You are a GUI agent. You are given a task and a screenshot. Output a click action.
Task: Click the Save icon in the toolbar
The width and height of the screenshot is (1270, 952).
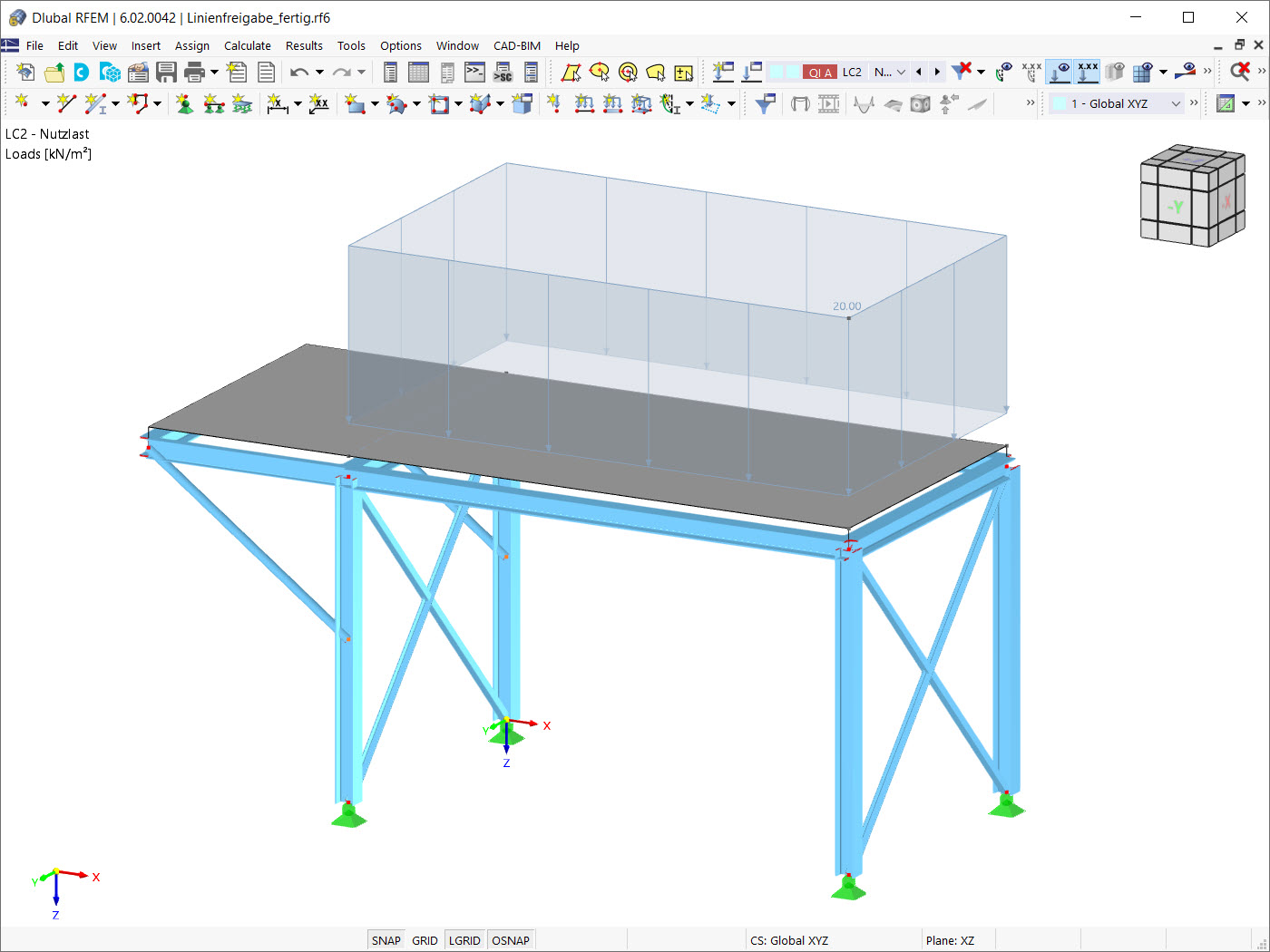pyautogui.click(x=167, y=72)
